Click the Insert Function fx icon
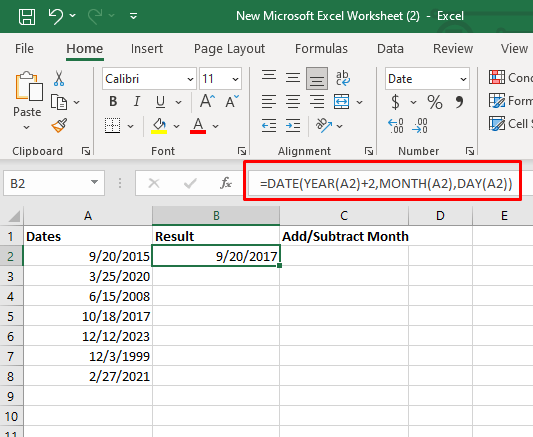533x437 pixels. [226, 183]
